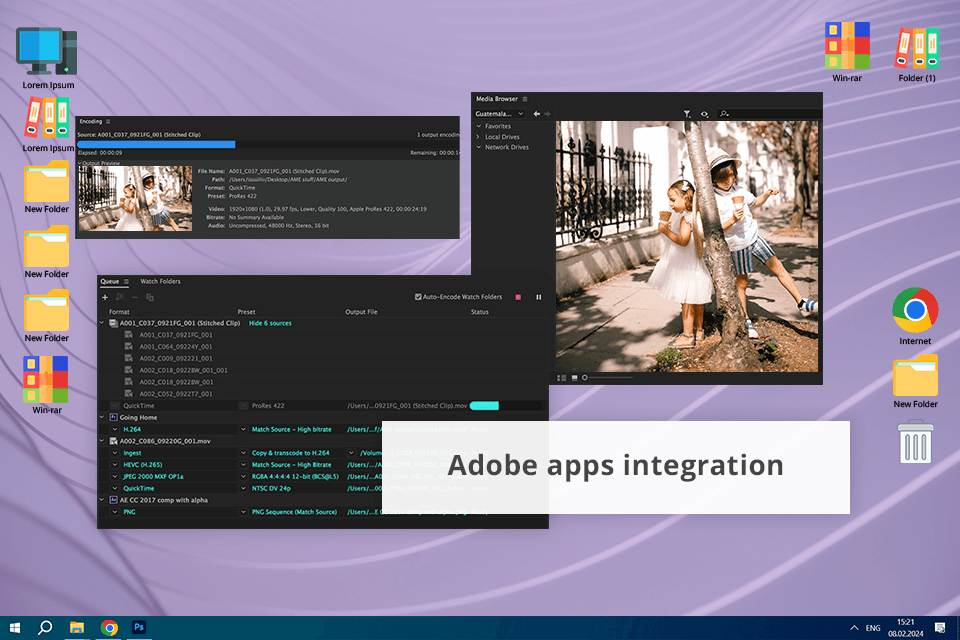Open File Explorer from the taskbar
Image resolution: width=960 pixels, height=640 pixels.
coord(77,628)
